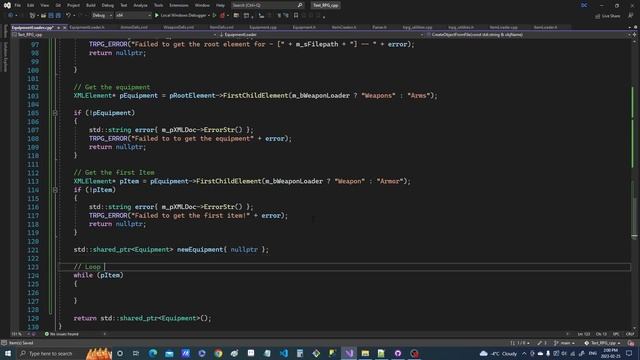640x360 pixels.
Task: Click the Visual Studio logo icon
Action: point(7,5)
